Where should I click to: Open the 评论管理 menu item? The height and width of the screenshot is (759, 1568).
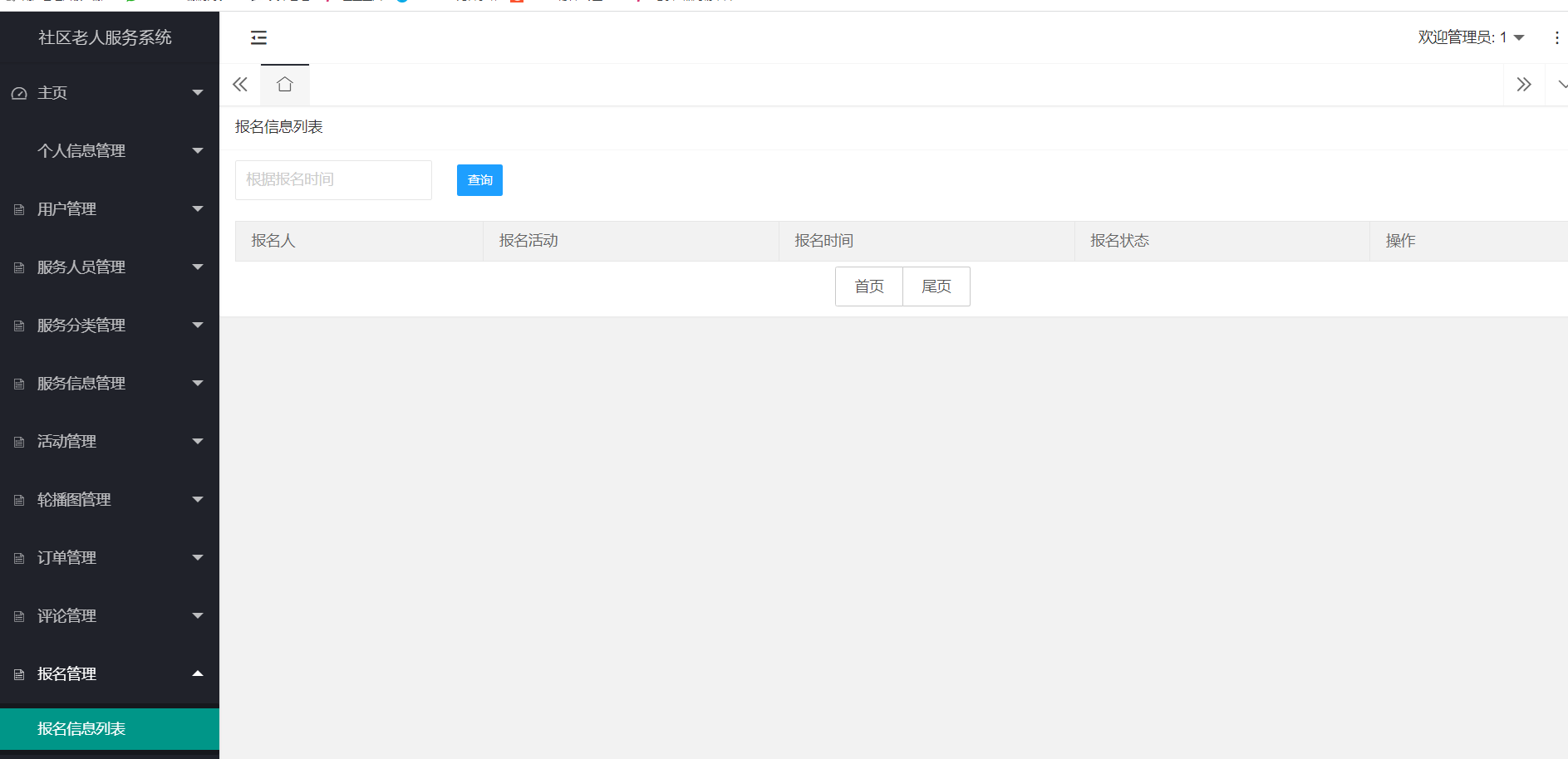tap(66, 615)
